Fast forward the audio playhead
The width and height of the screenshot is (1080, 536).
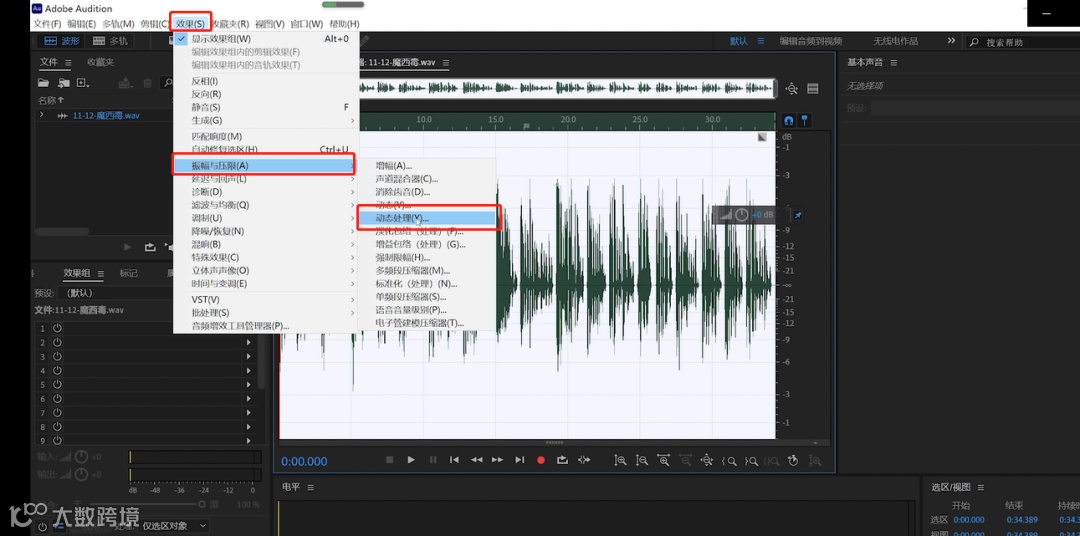[497, 460]
